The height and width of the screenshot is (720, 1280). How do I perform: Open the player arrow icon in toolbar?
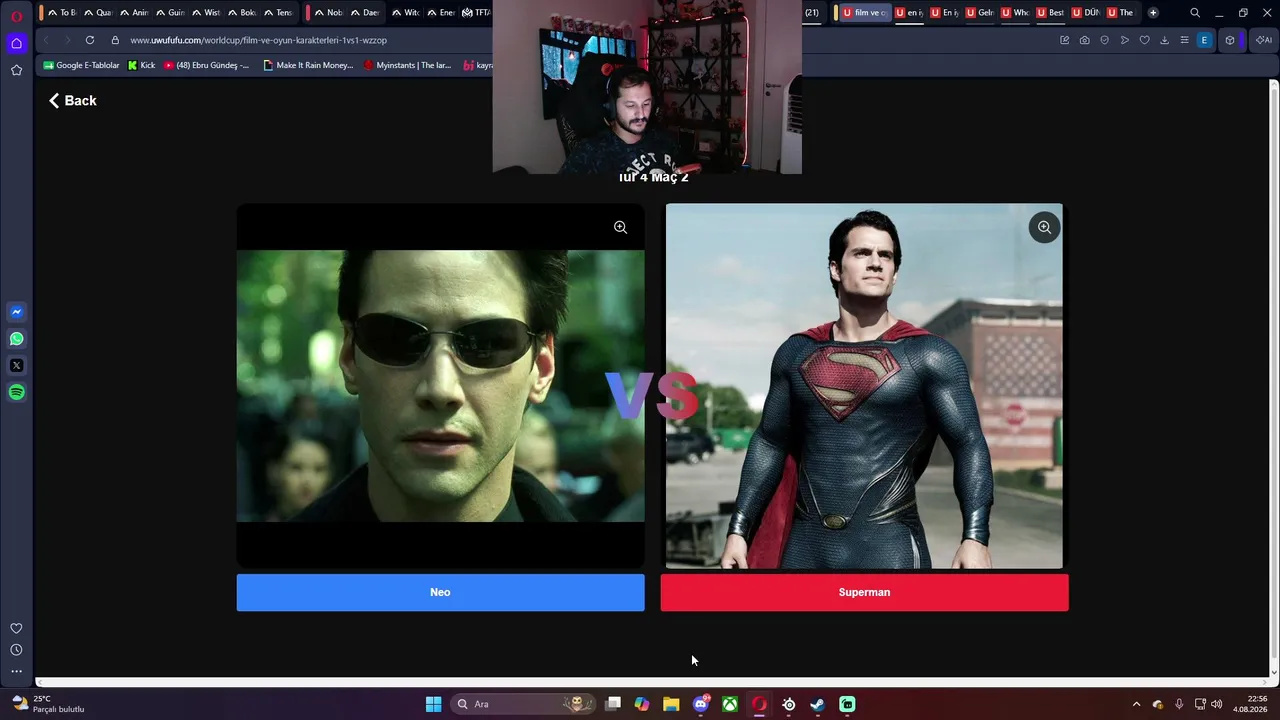pyautogui.click(x=1125, y=40)
